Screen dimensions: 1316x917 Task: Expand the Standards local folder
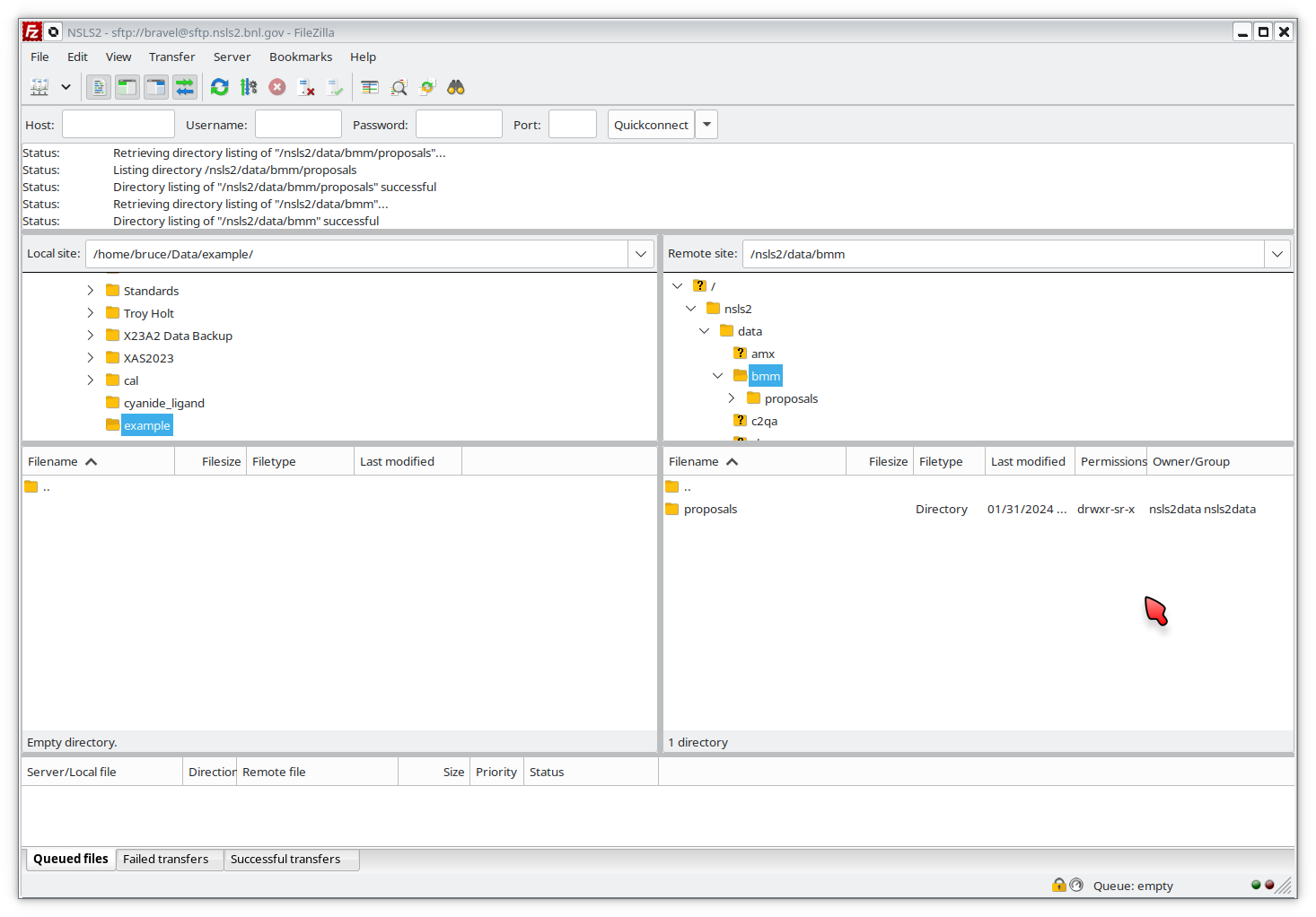click(x=91, y=290)
